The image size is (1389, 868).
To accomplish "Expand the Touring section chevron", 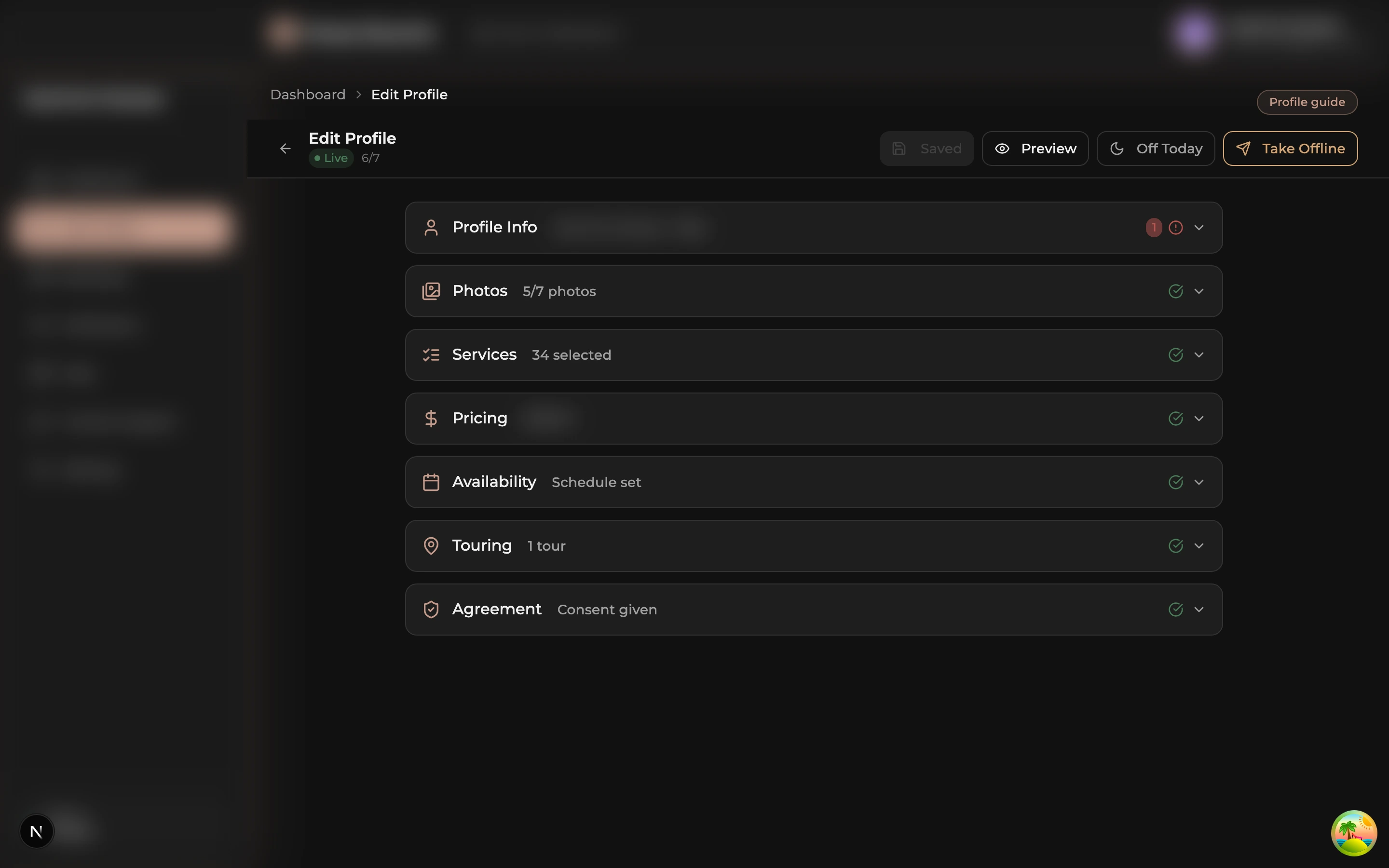I will 1199,545.
